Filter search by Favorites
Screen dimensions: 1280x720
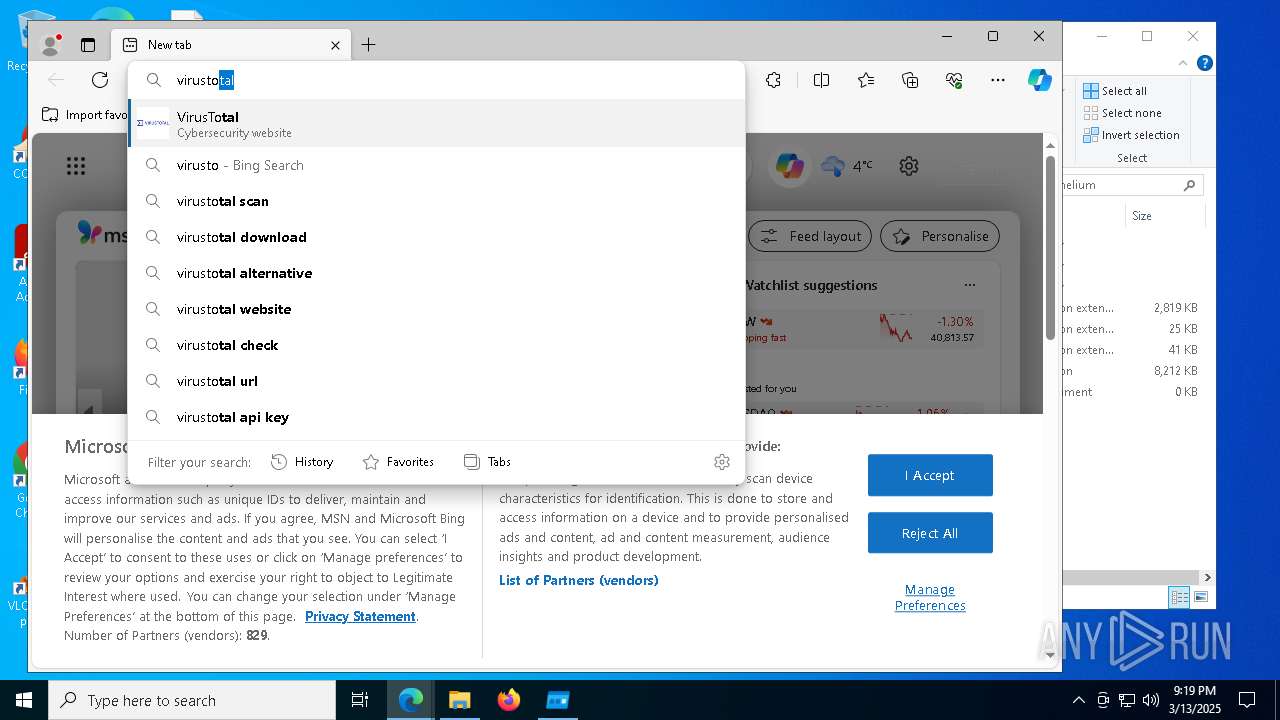(x=398, y=462)
